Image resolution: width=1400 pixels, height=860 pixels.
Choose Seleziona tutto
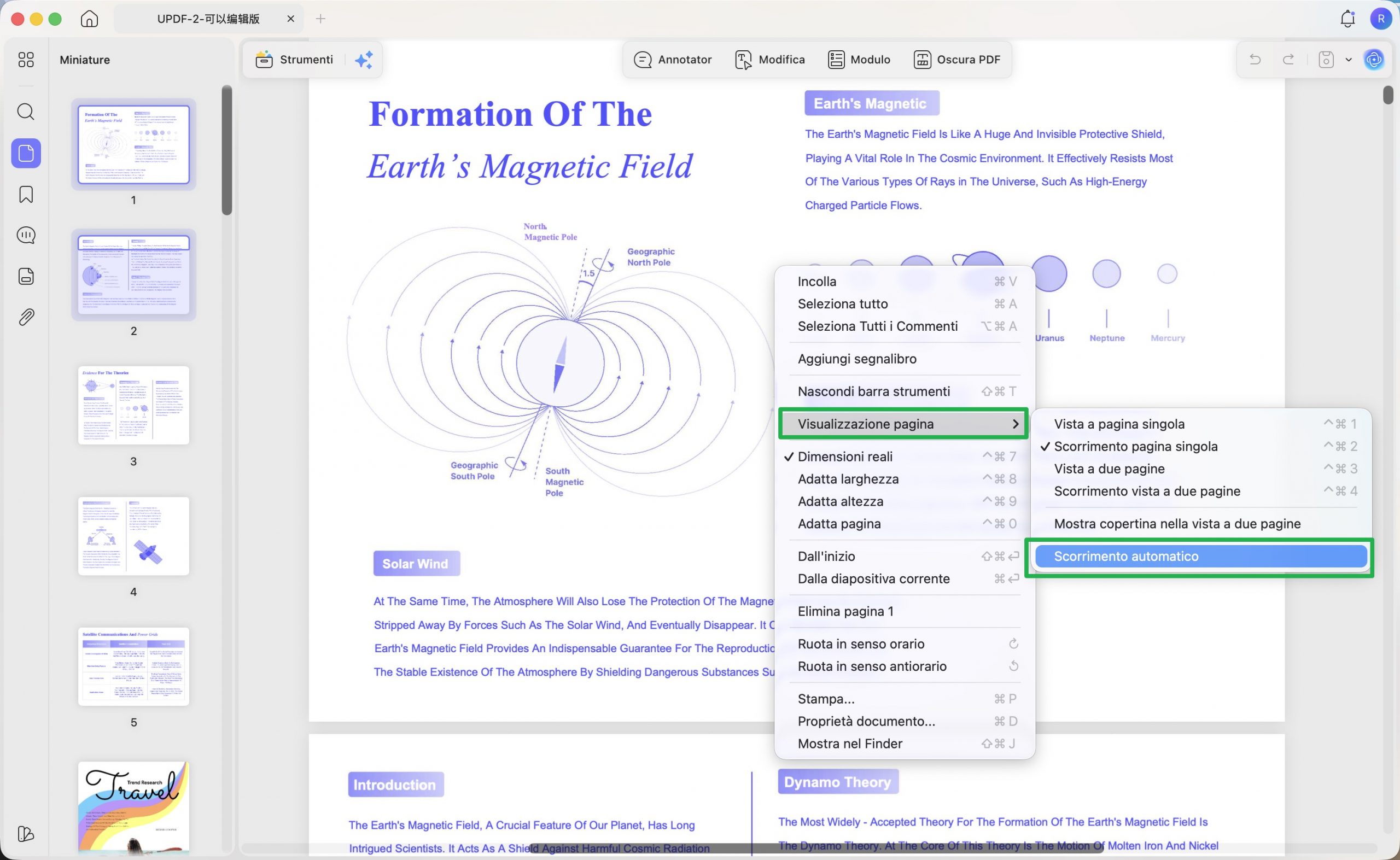905,304
